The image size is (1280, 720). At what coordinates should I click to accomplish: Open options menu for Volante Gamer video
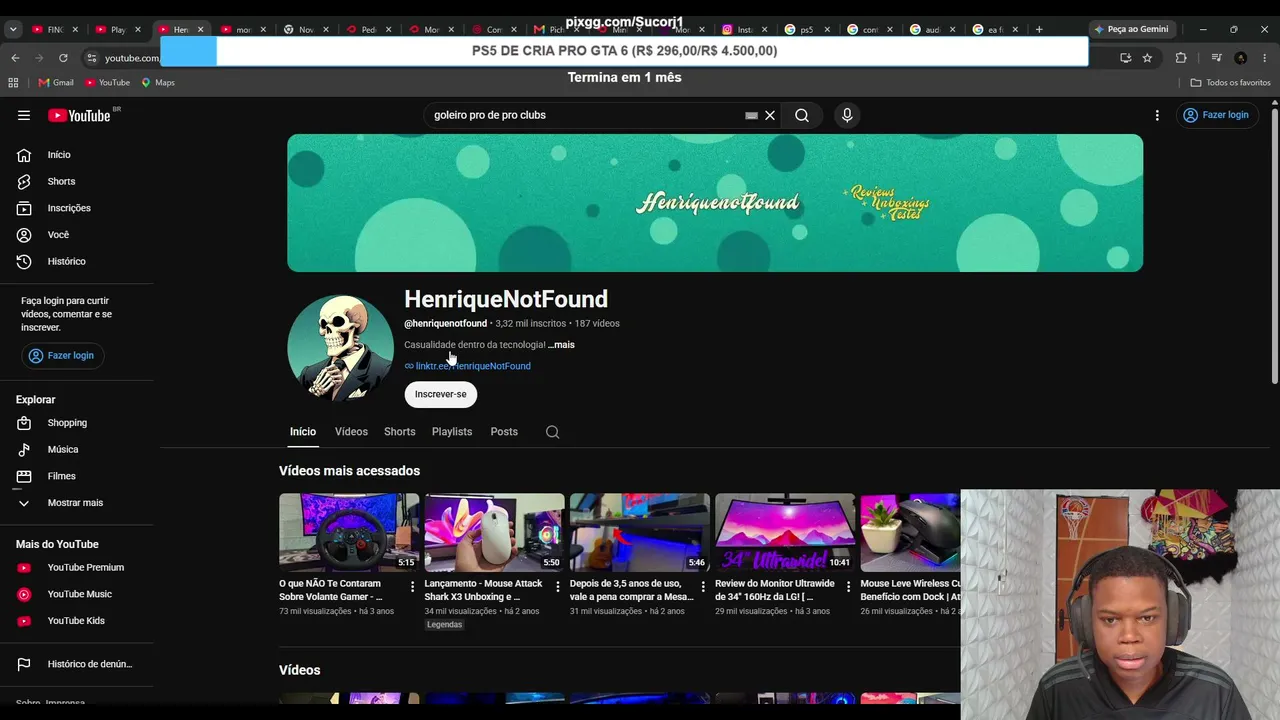coord(412,587)
